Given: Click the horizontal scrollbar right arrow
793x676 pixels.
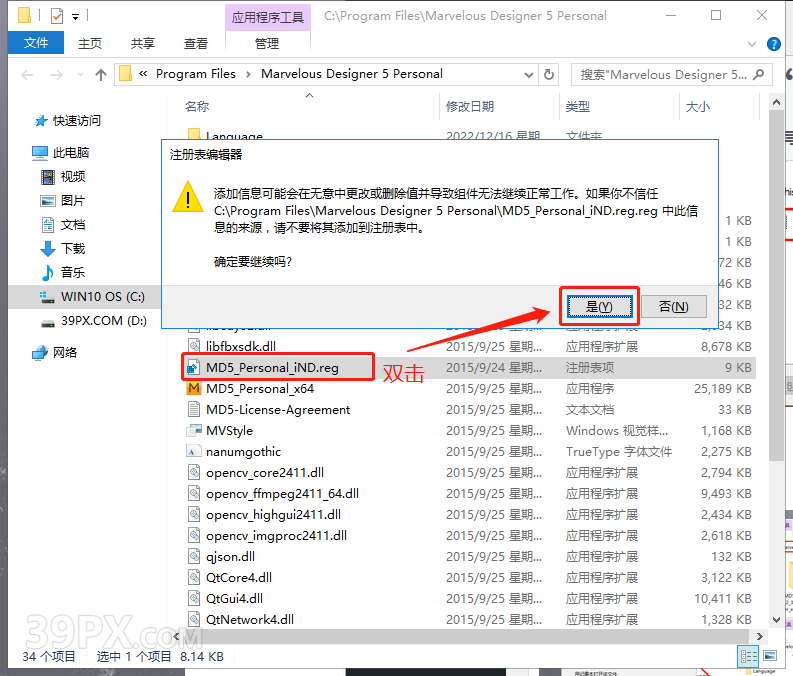Looking at the screenshot, I should pyautogui.click(x=760, y=636).
